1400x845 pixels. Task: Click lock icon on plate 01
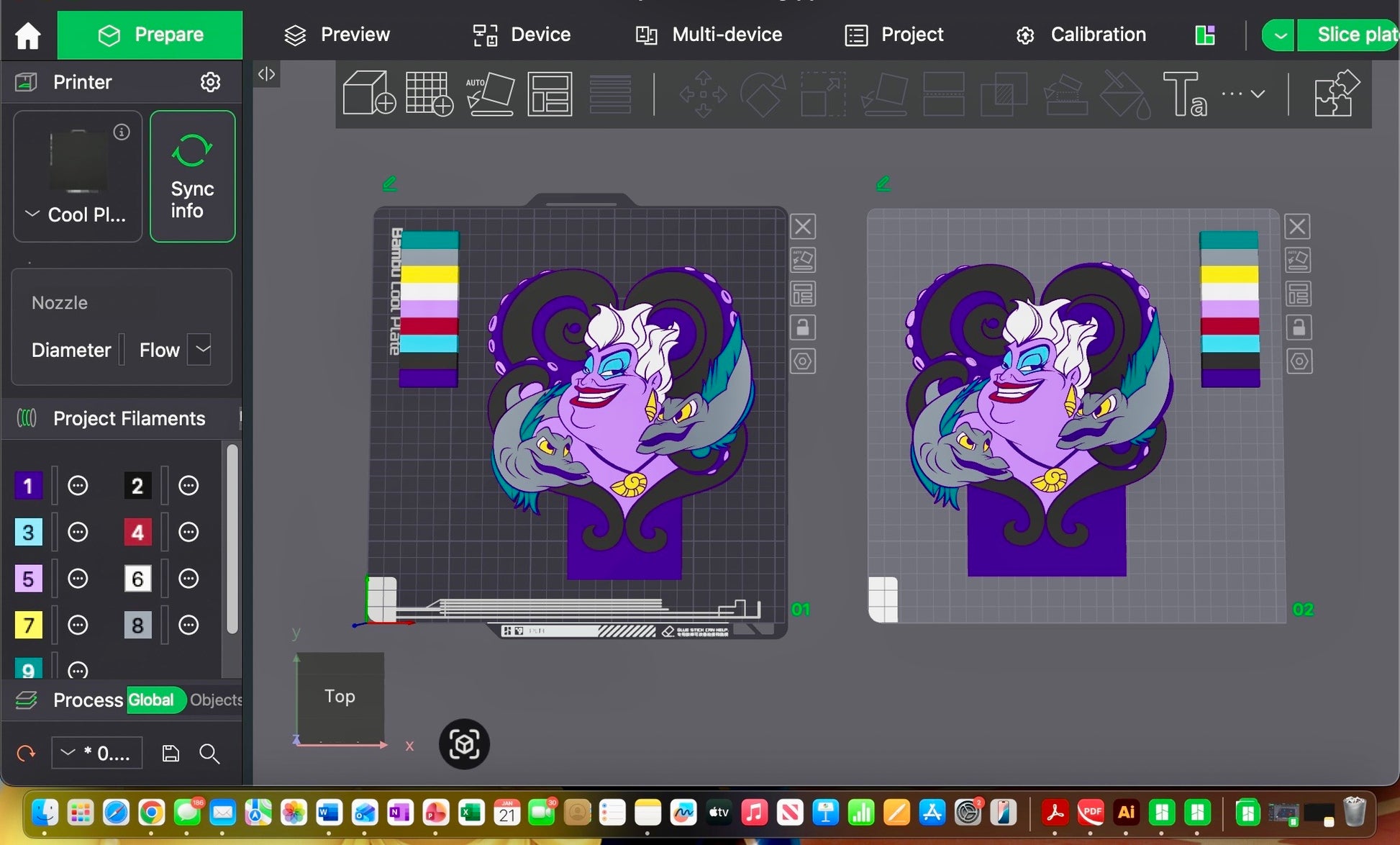coord(803,328)
